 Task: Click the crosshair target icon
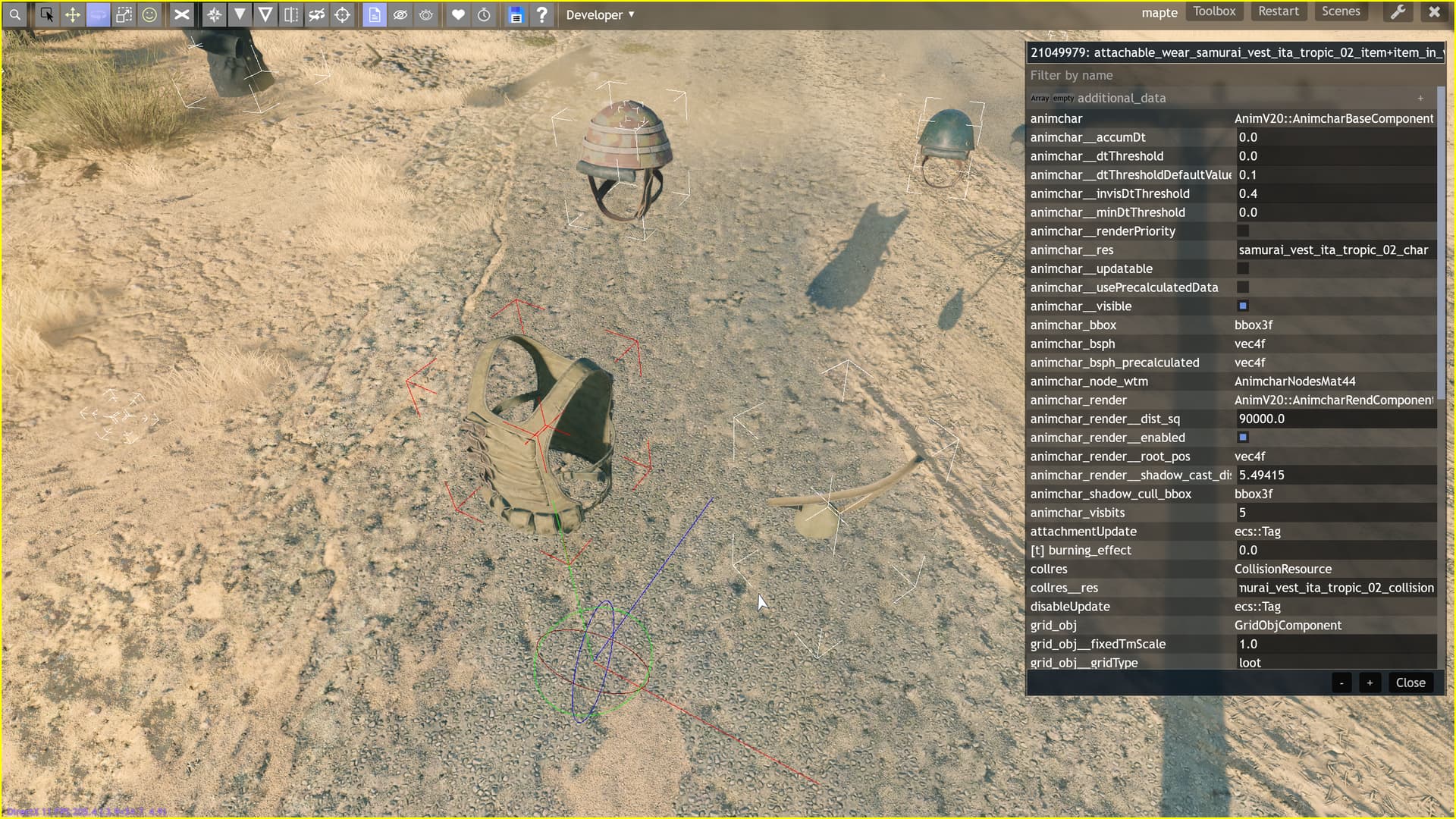point(342,14)
